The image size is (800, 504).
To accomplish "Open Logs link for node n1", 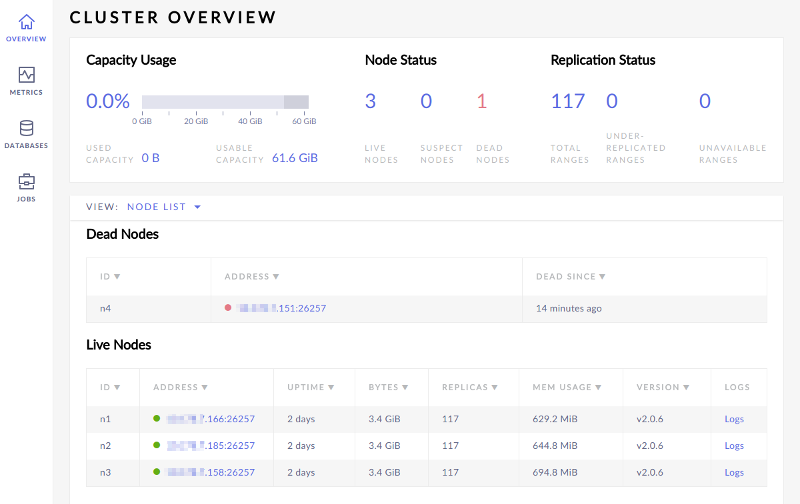I will (734, 419).
